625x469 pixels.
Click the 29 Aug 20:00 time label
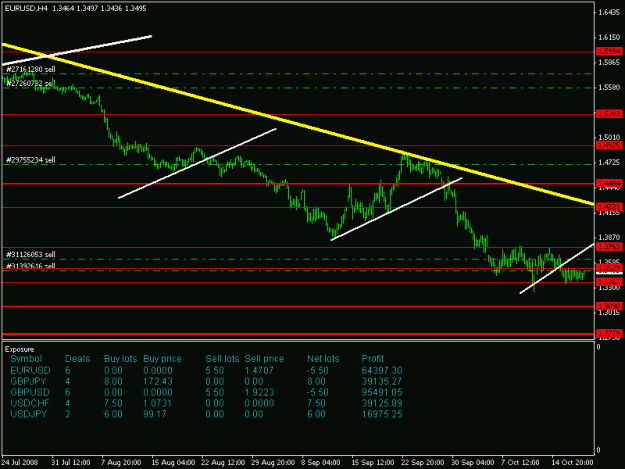click(x=273, y=462)
